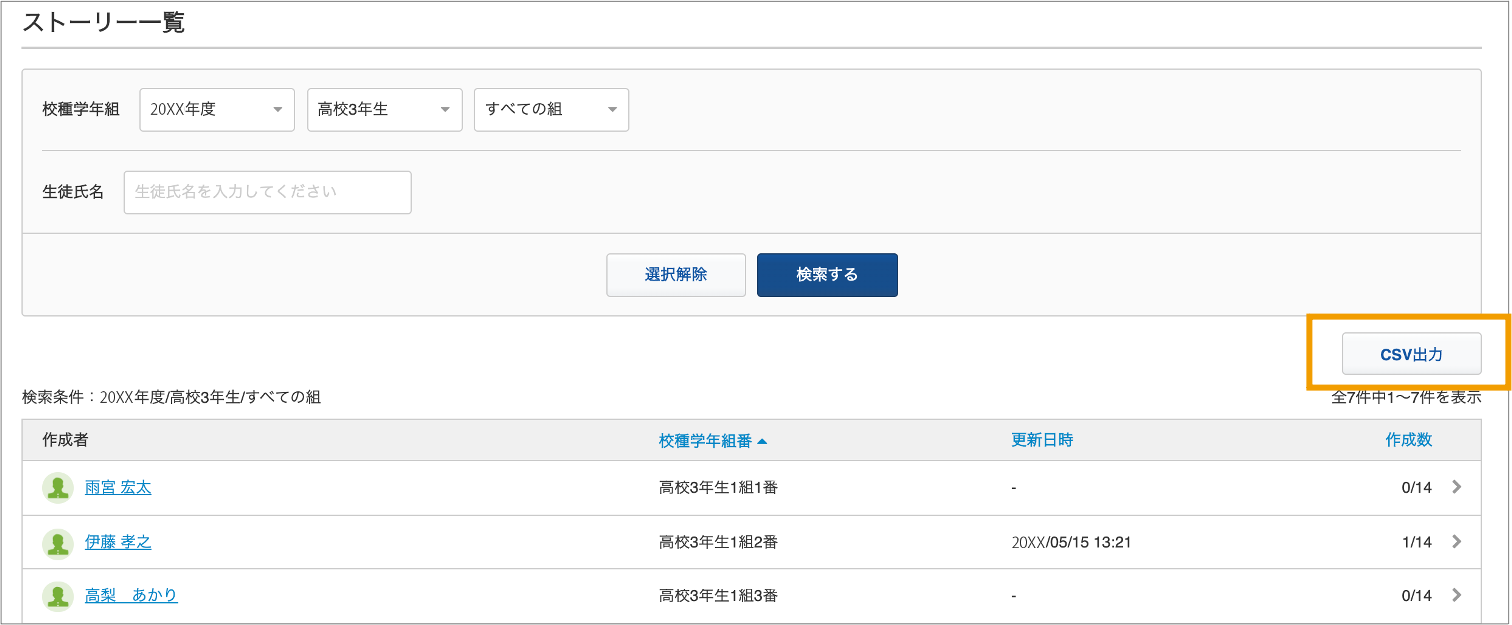The image size is (1512, 625).
Task: Open student link 伊藤 孝之
Action: point(118,542)
